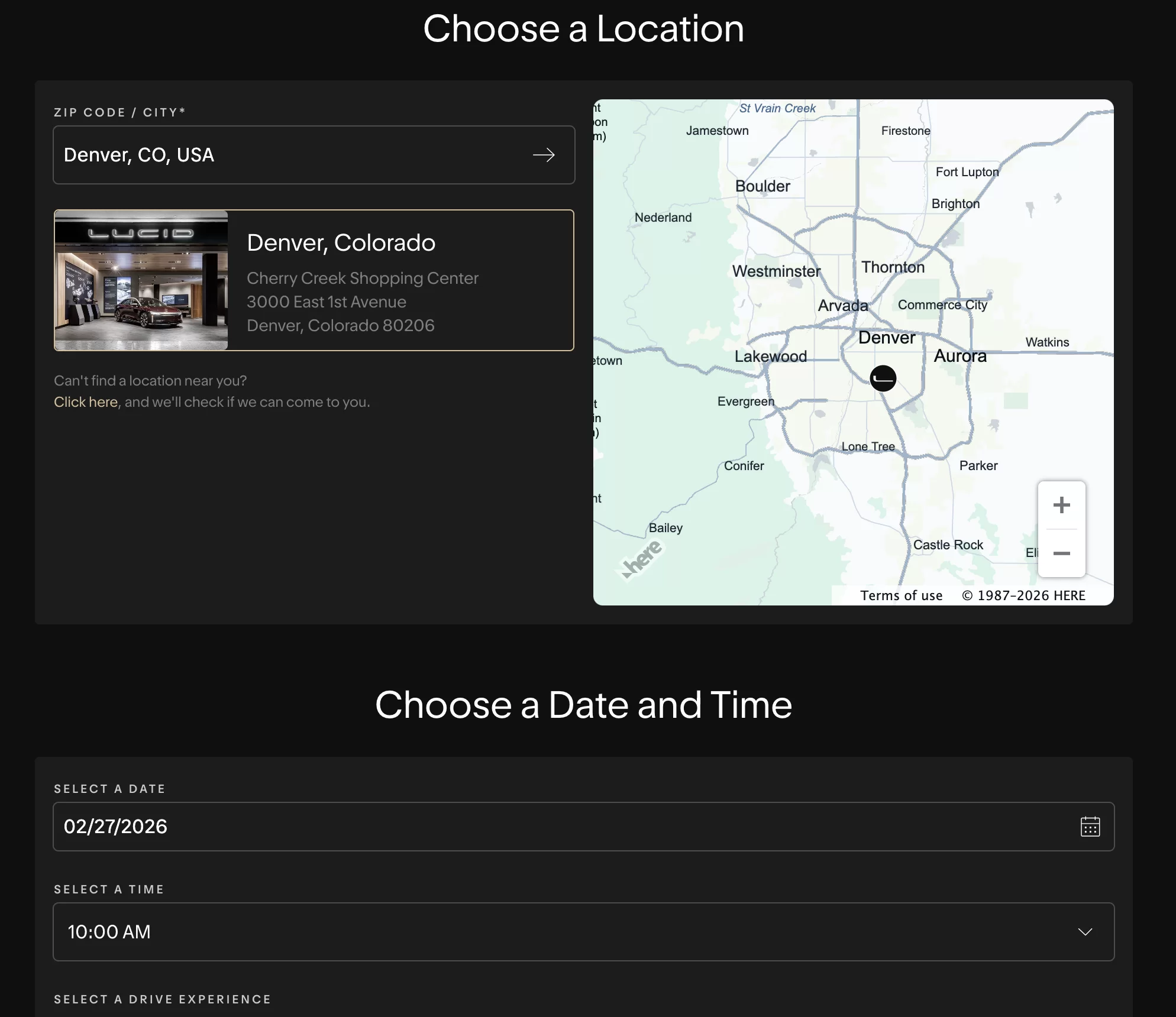Focus the Zip Code / City field
1176x1017 pixels.
[314, 155]
